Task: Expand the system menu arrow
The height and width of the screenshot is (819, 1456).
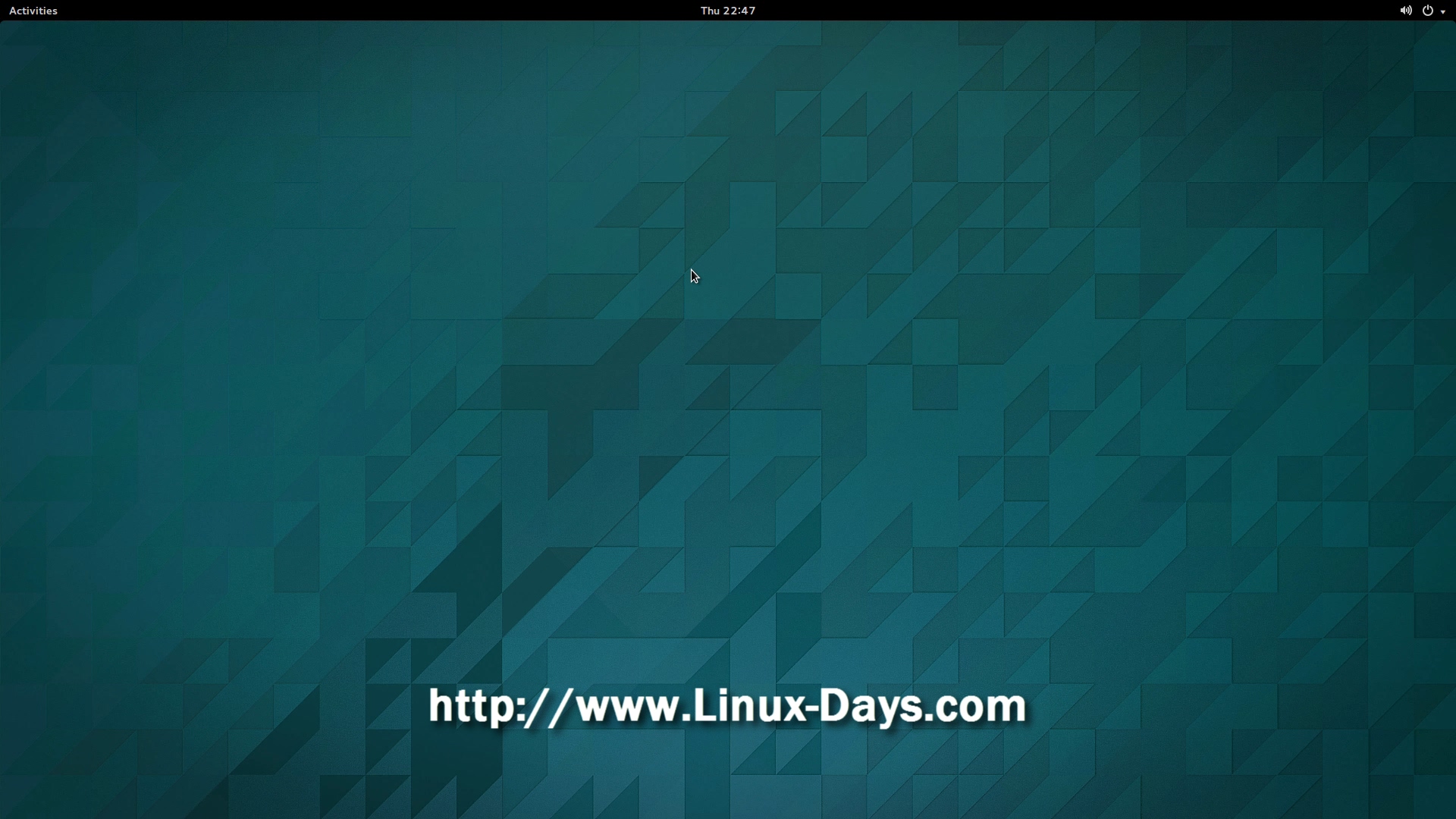Action: [x=1443, y=11]
